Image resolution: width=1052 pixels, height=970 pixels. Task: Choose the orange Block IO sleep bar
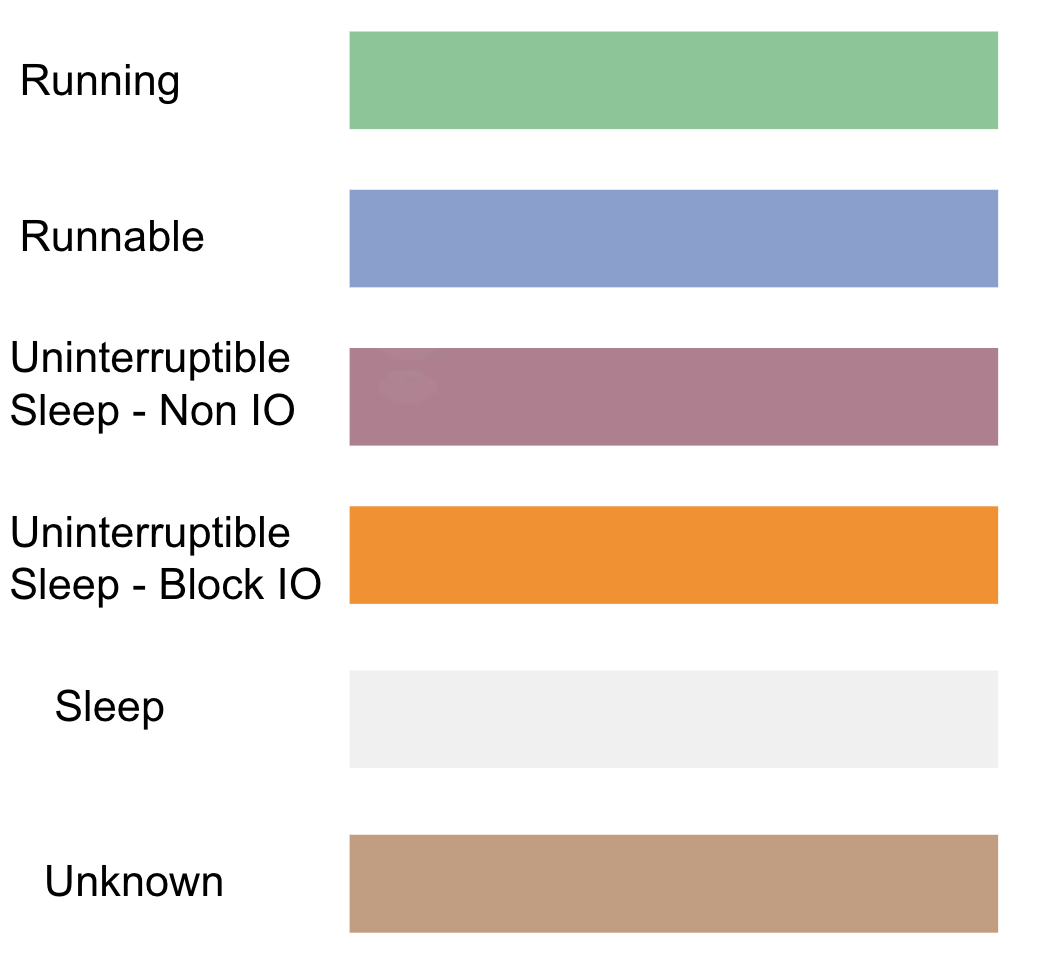[x=673, y=555]
